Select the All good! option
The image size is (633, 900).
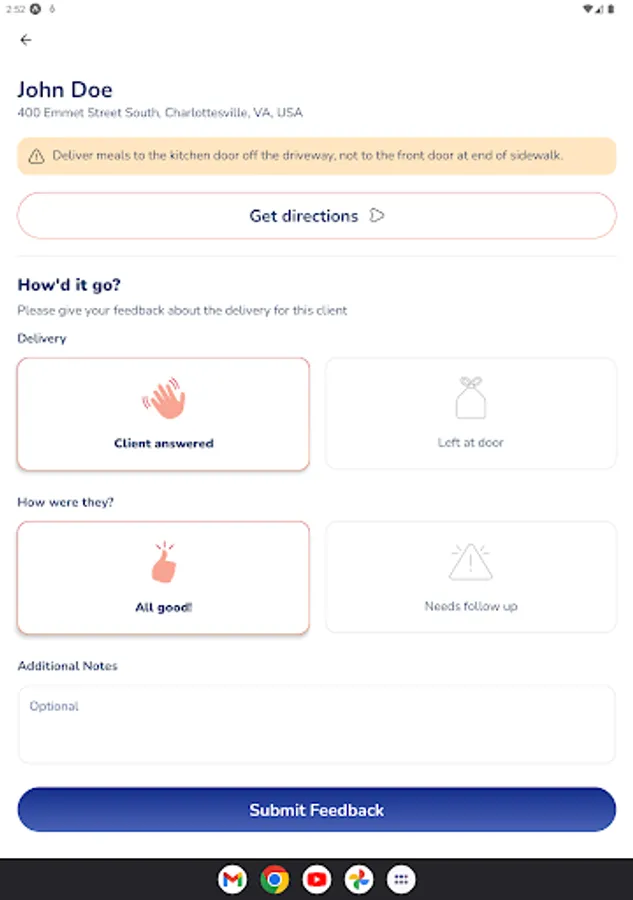pos(163,577)
